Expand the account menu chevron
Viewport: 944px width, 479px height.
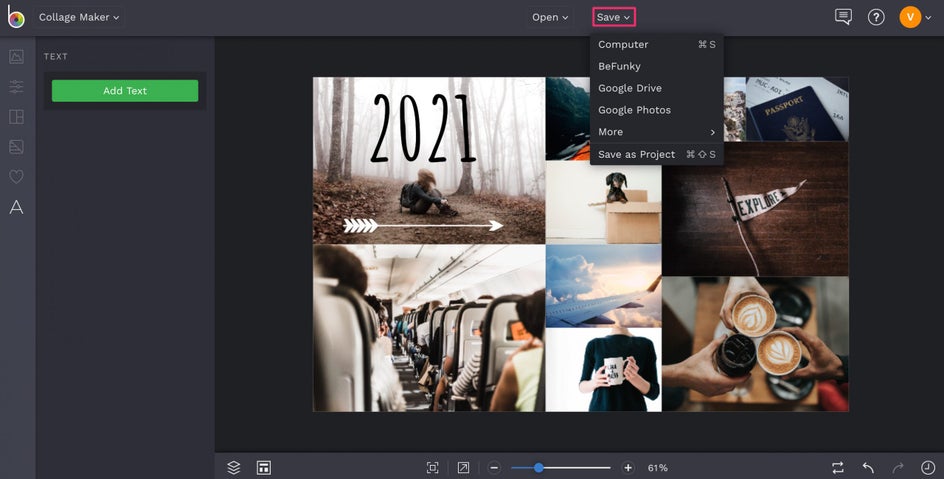[928, 17]
